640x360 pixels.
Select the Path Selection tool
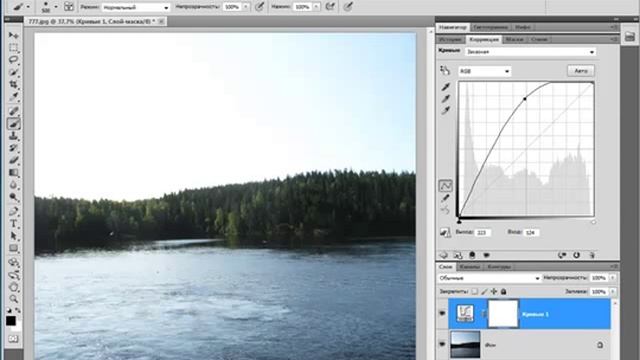point(13,236)
